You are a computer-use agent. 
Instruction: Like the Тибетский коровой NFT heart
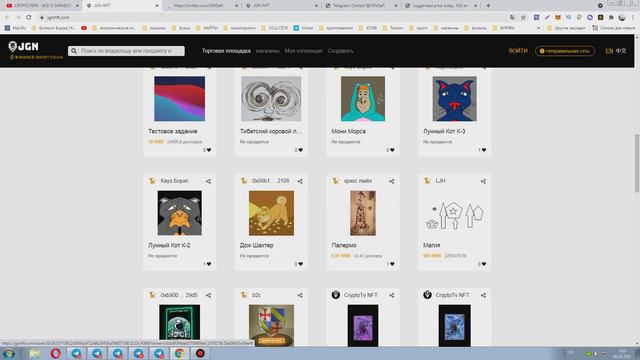pyautogui.click(x=300, y=150)
